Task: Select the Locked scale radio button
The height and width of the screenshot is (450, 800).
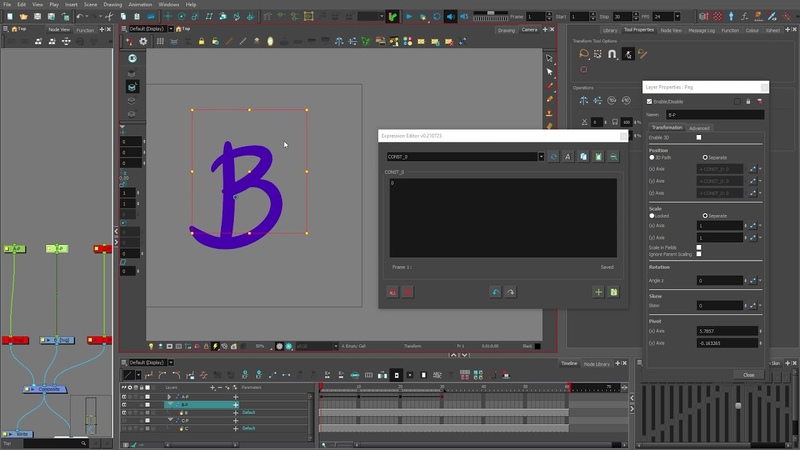Action: pyautogui.click(x=653, y=215)
